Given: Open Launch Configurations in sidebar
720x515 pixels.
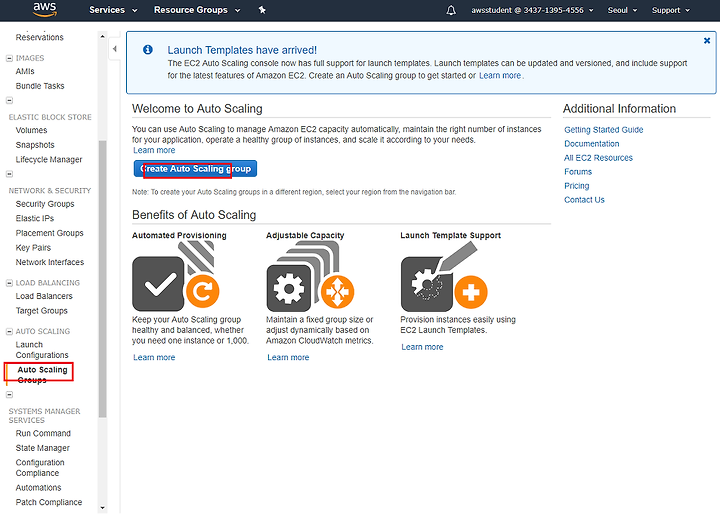Looking at the screenshot, I should point(42,350).
